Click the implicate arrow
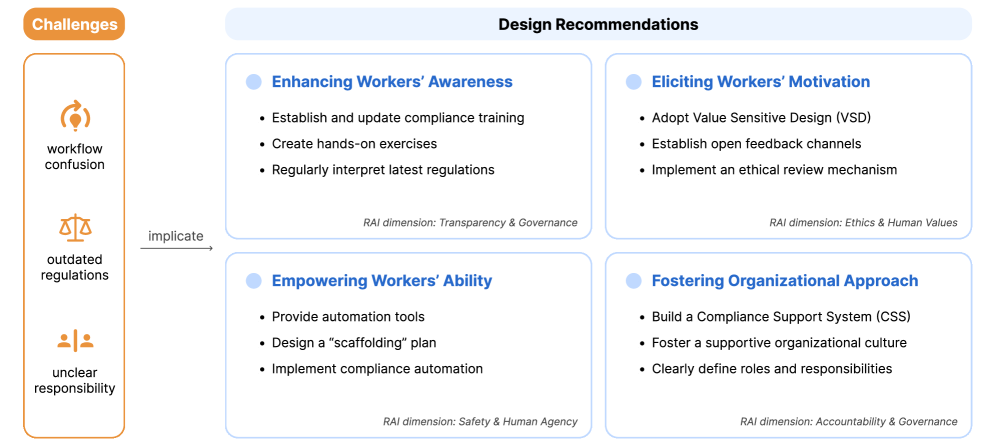 pyautogui.click(x=176, y=248)
